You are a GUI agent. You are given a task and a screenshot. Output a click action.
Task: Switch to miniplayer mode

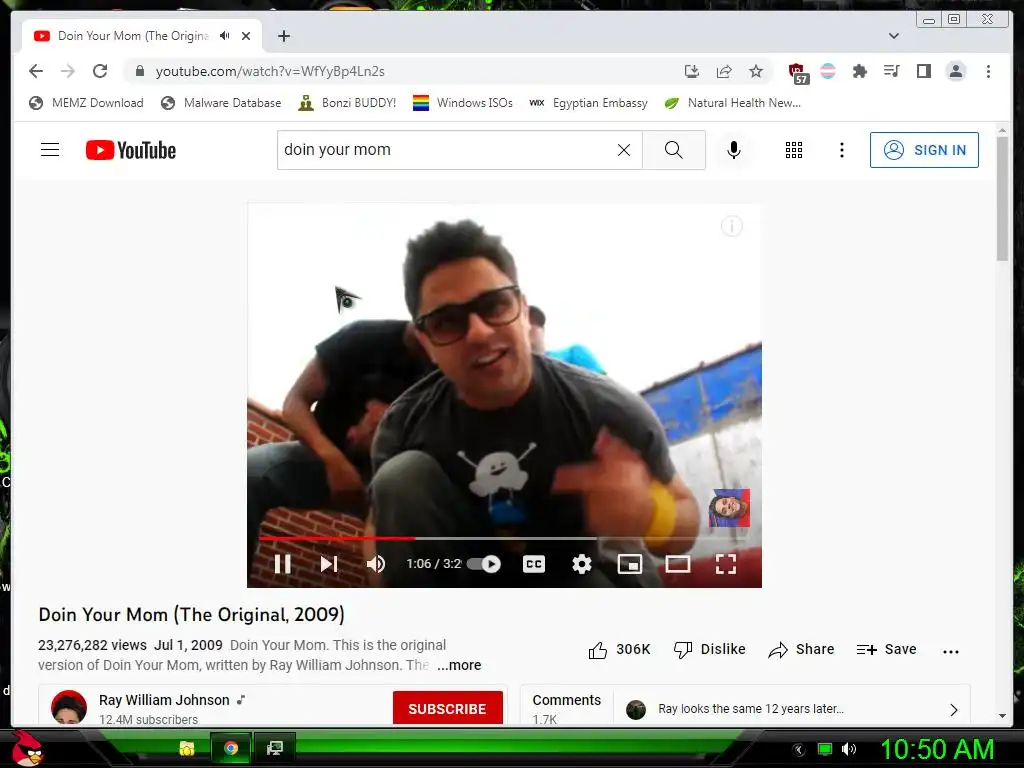(630, 564)
